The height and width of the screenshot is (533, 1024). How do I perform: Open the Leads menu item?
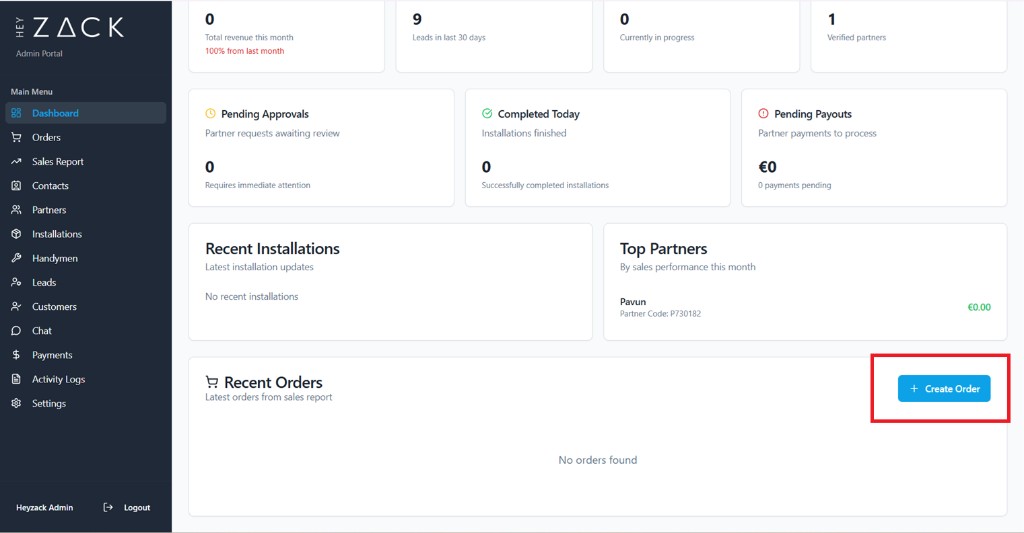[86, 282]
